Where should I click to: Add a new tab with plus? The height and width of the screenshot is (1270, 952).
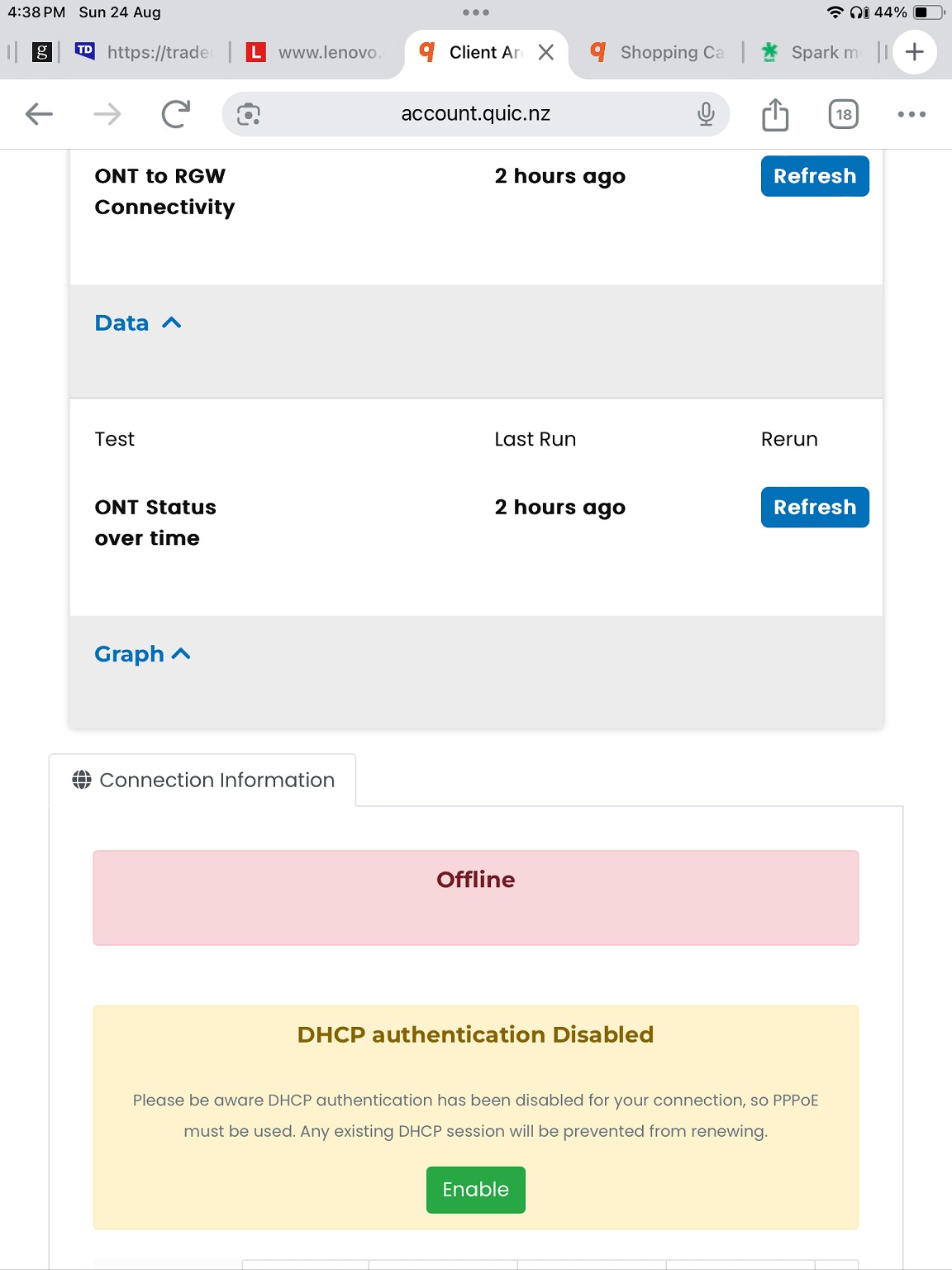914,52
